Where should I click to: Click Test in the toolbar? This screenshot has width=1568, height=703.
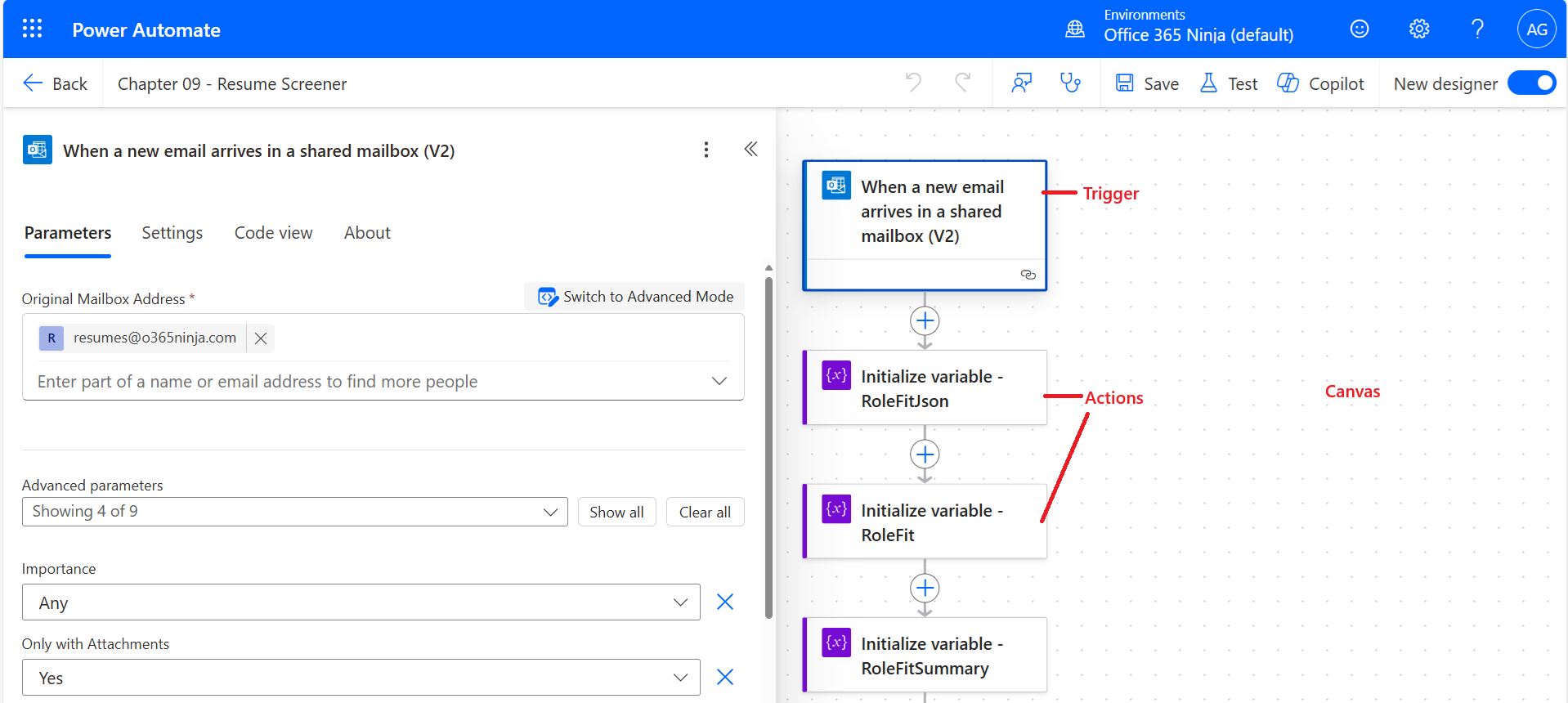pos(1229,83)
